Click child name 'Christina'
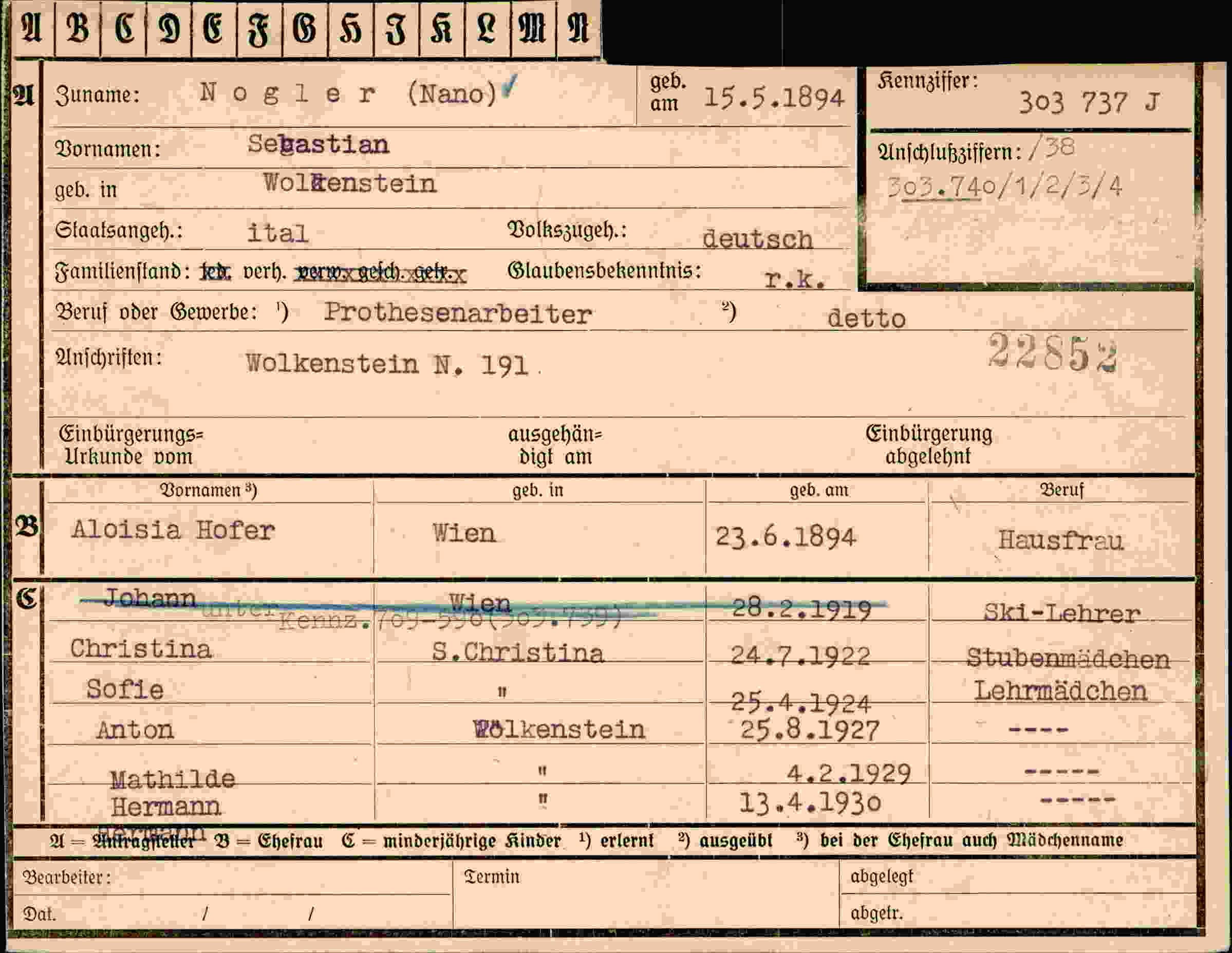The image size is (1232, 953). pyautogui.click(x=141, y=649)
